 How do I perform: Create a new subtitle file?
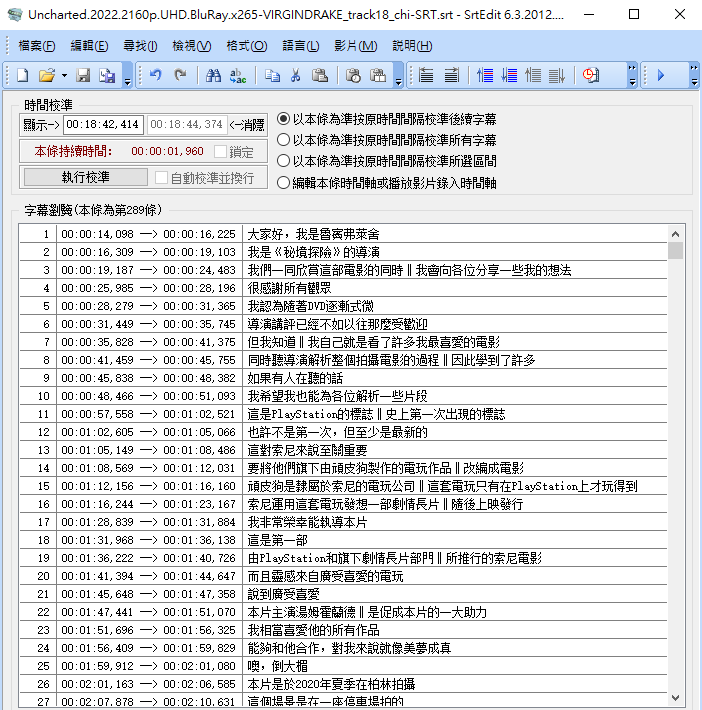[x=23, y=75]
